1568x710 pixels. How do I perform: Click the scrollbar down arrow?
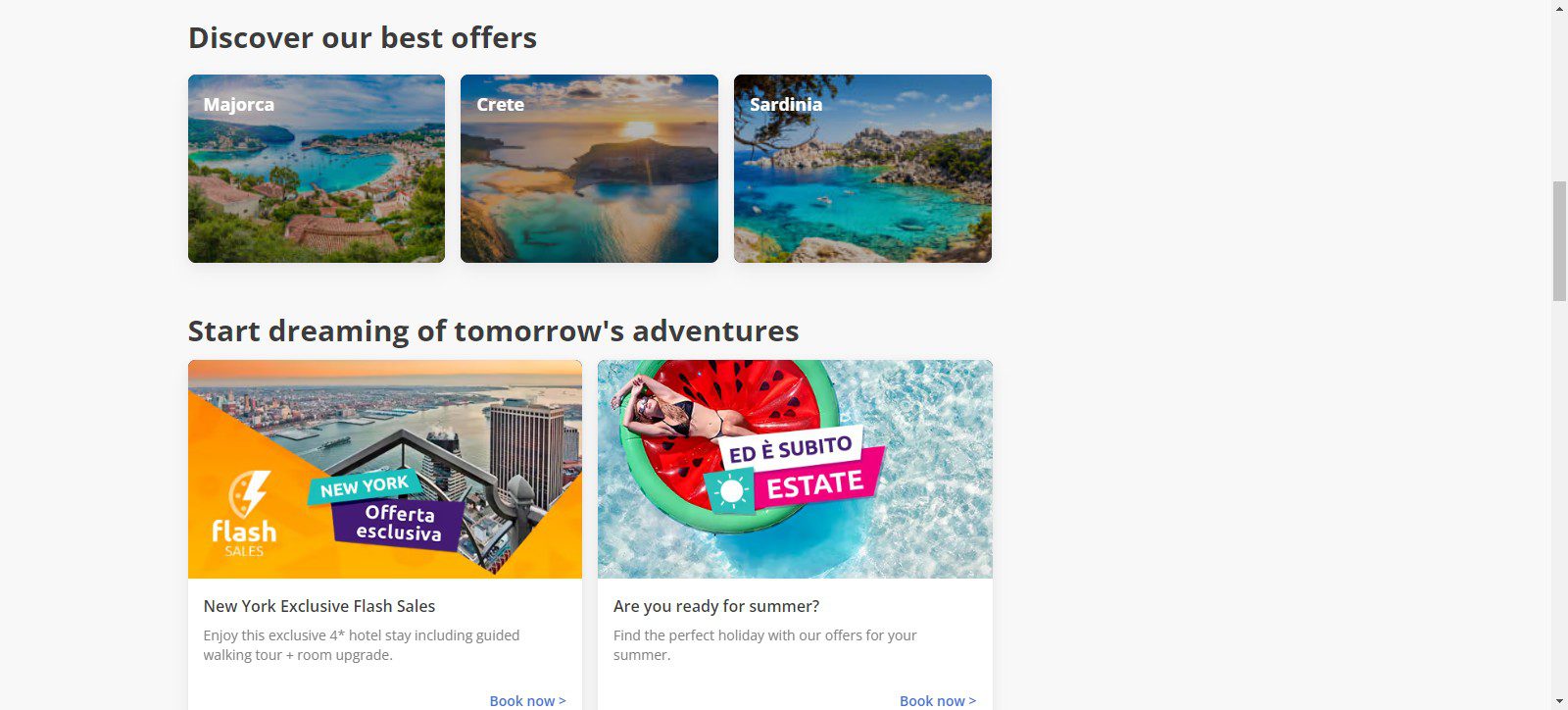click(1559, 702)
